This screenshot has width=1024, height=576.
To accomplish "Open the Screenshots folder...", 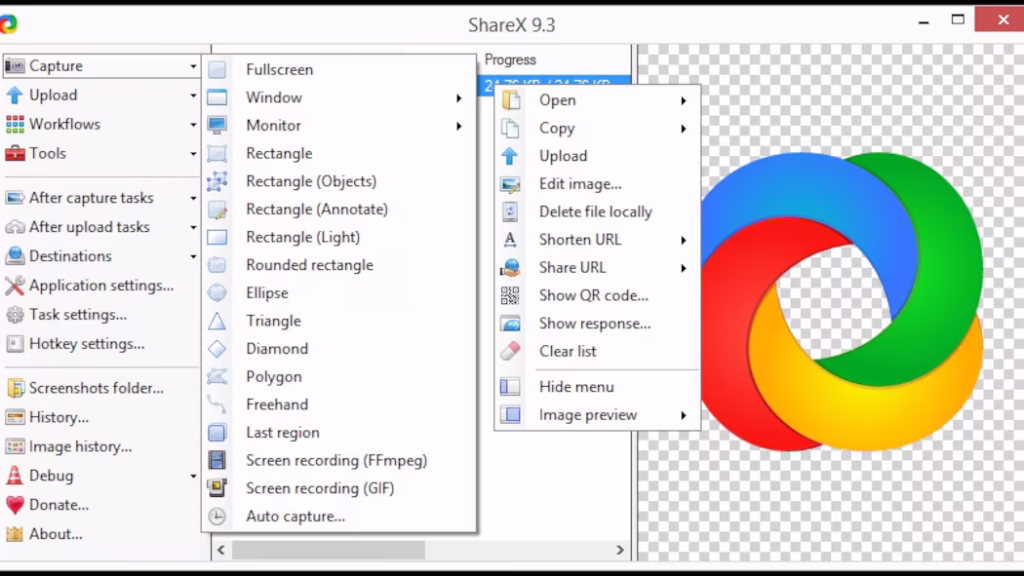I will click(95, 388).
